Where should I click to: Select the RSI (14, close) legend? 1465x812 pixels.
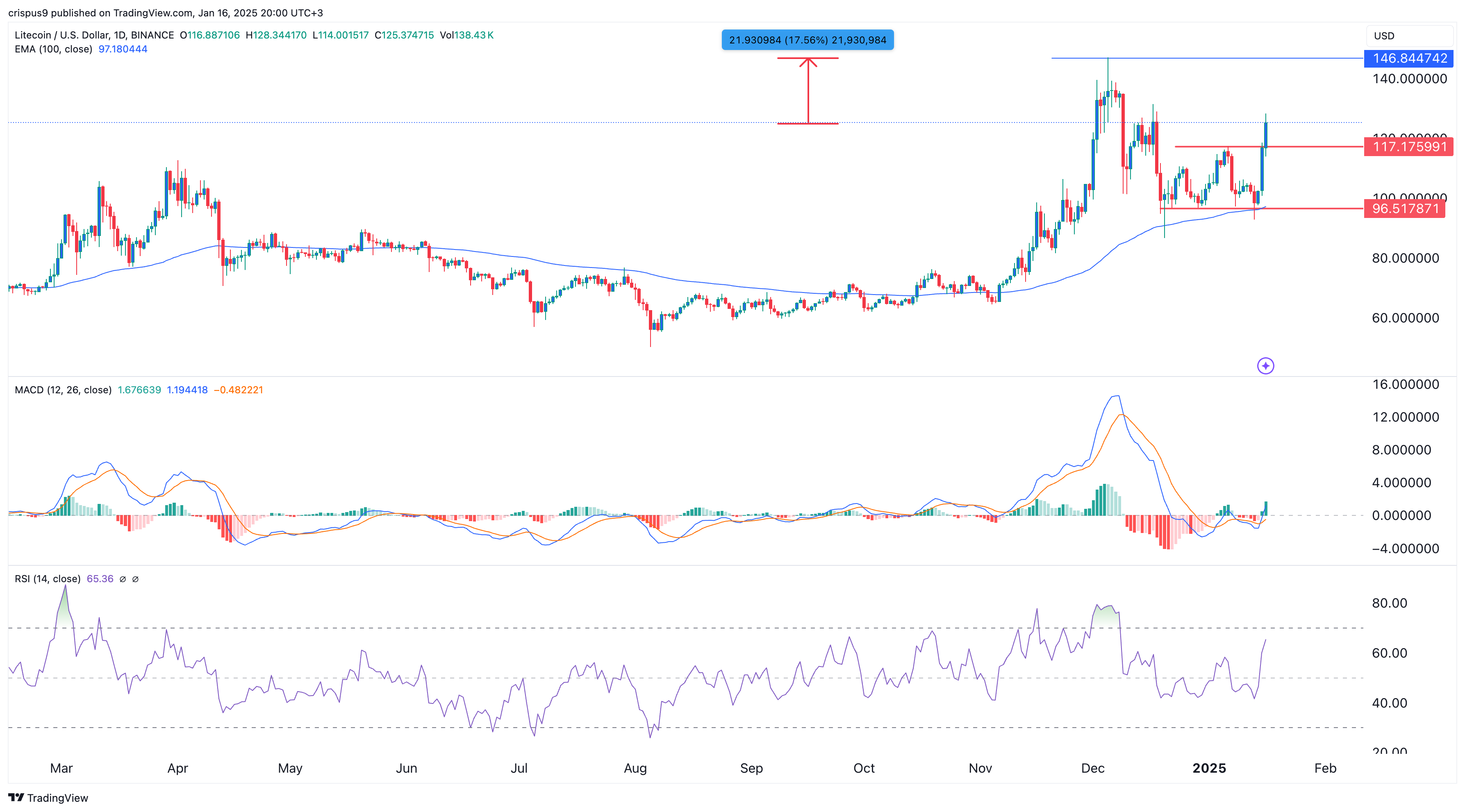click(47, 578)
